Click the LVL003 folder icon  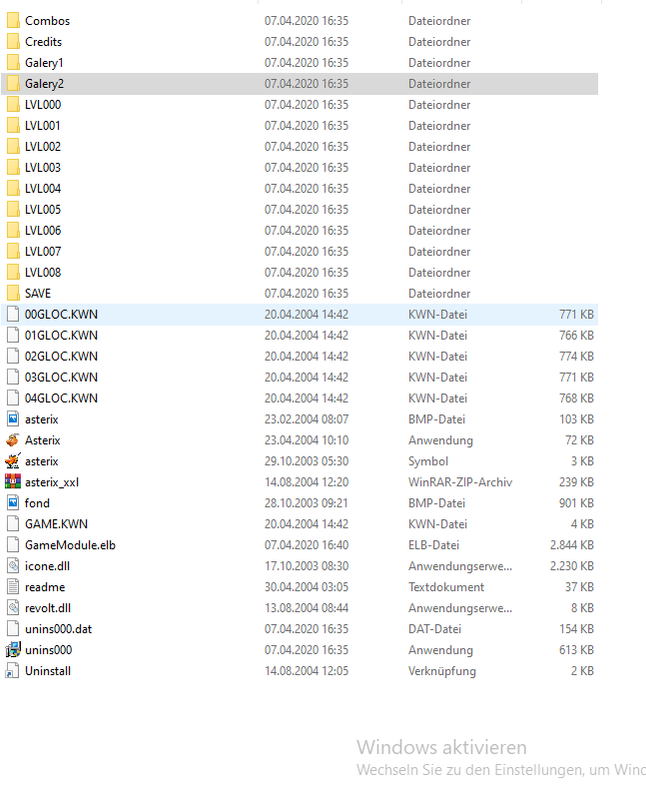pyautogui.click(x=13, y=167)
